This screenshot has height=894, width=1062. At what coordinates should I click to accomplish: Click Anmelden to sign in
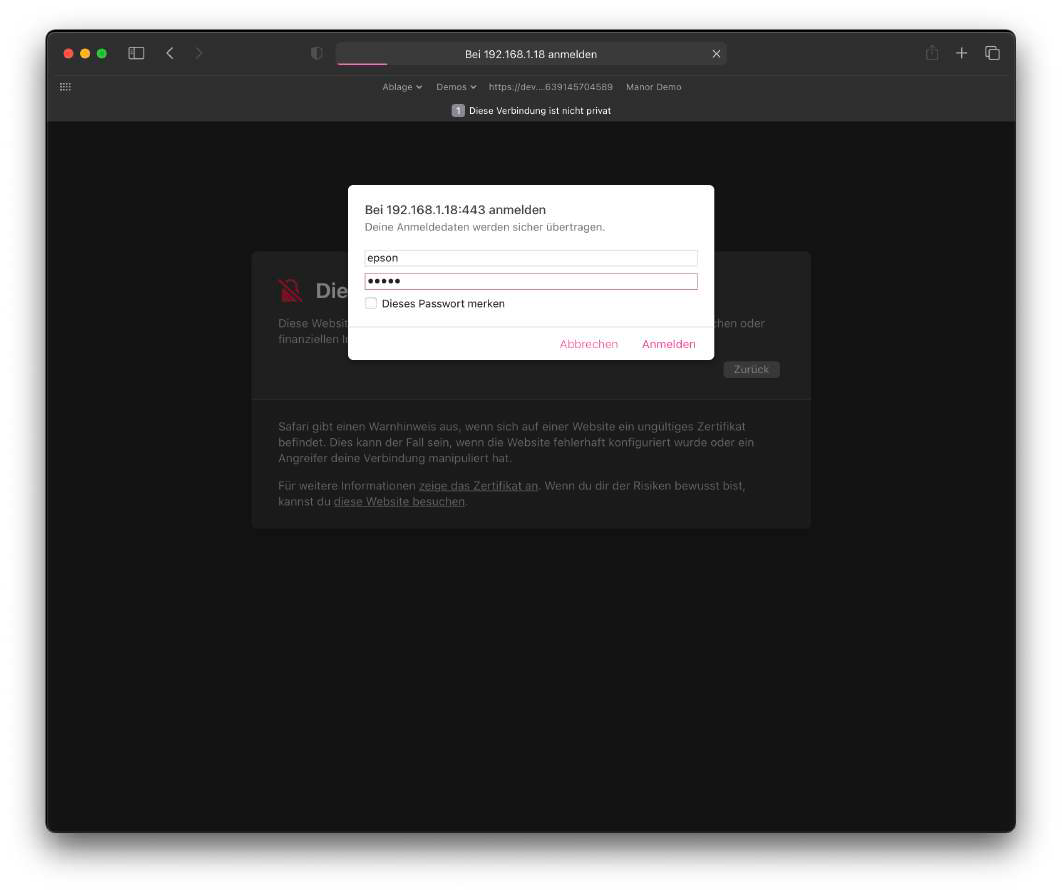[x=668, y=344]
